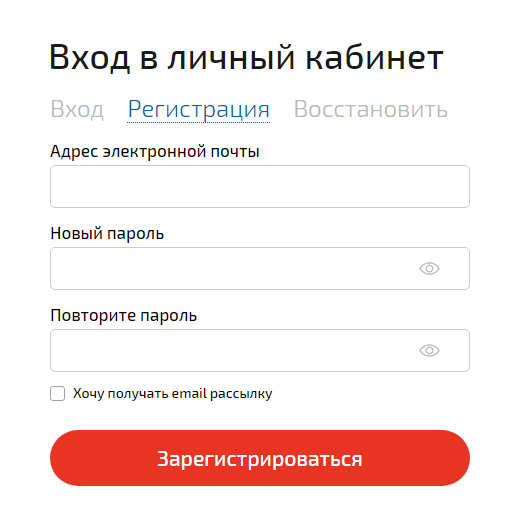
Task: Subscribe to newsletter using the empty checkbox
Action: (x=57, y=394)
